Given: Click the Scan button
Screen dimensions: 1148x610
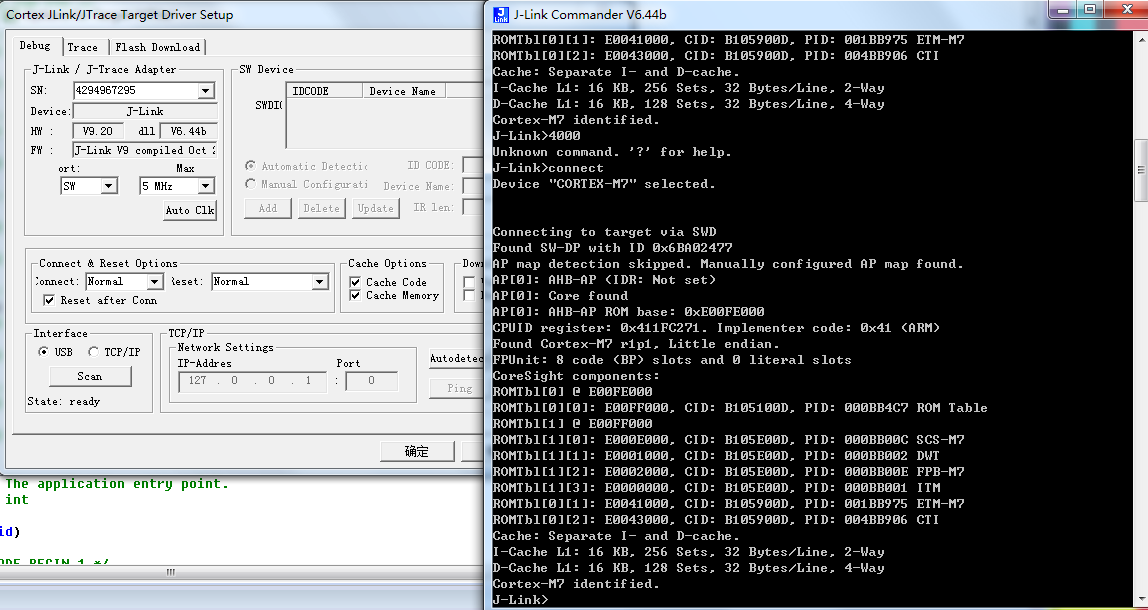Looking at the screenshot, I should [x=90, y=376].
